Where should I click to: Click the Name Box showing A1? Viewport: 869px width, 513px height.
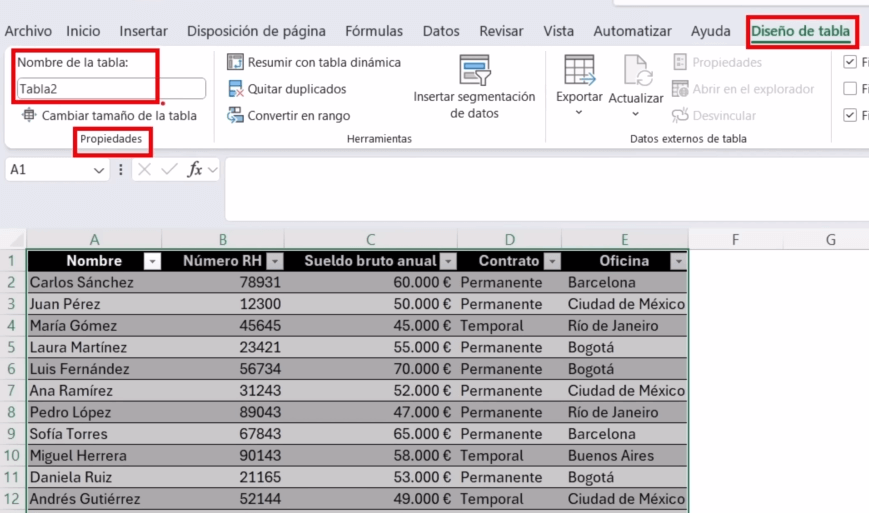[57, 170]
